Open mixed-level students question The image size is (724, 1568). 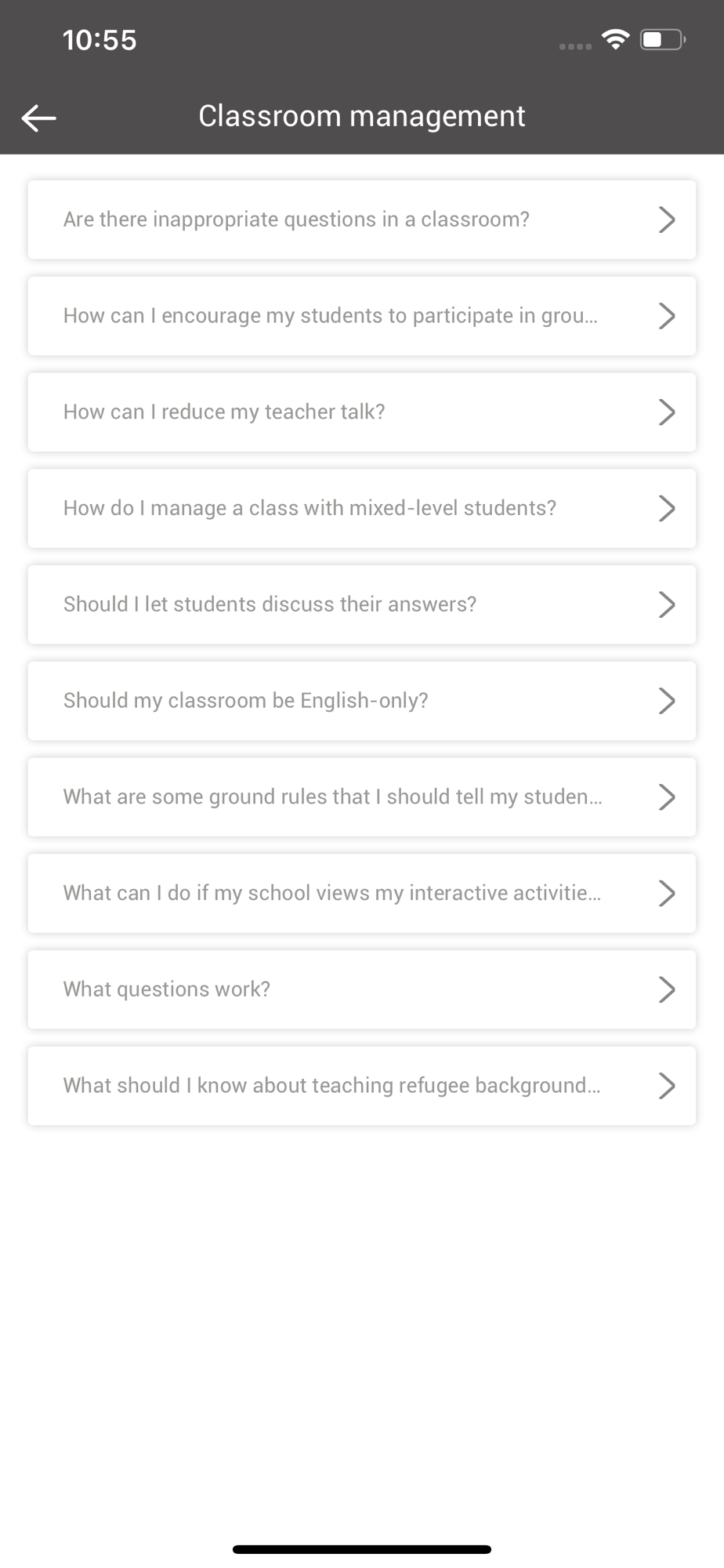(362, 508)
